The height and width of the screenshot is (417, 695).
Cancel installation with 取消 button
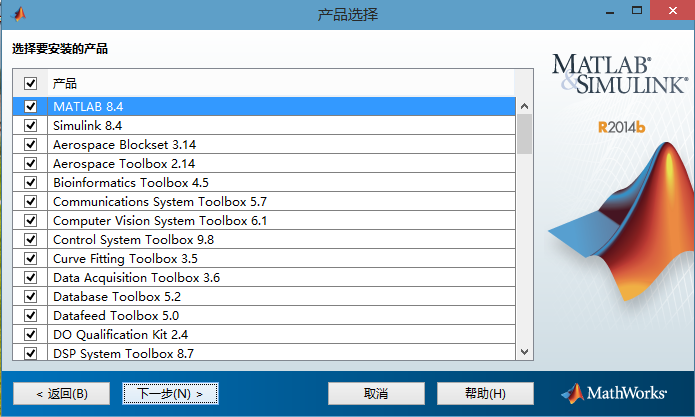[376, 393]
